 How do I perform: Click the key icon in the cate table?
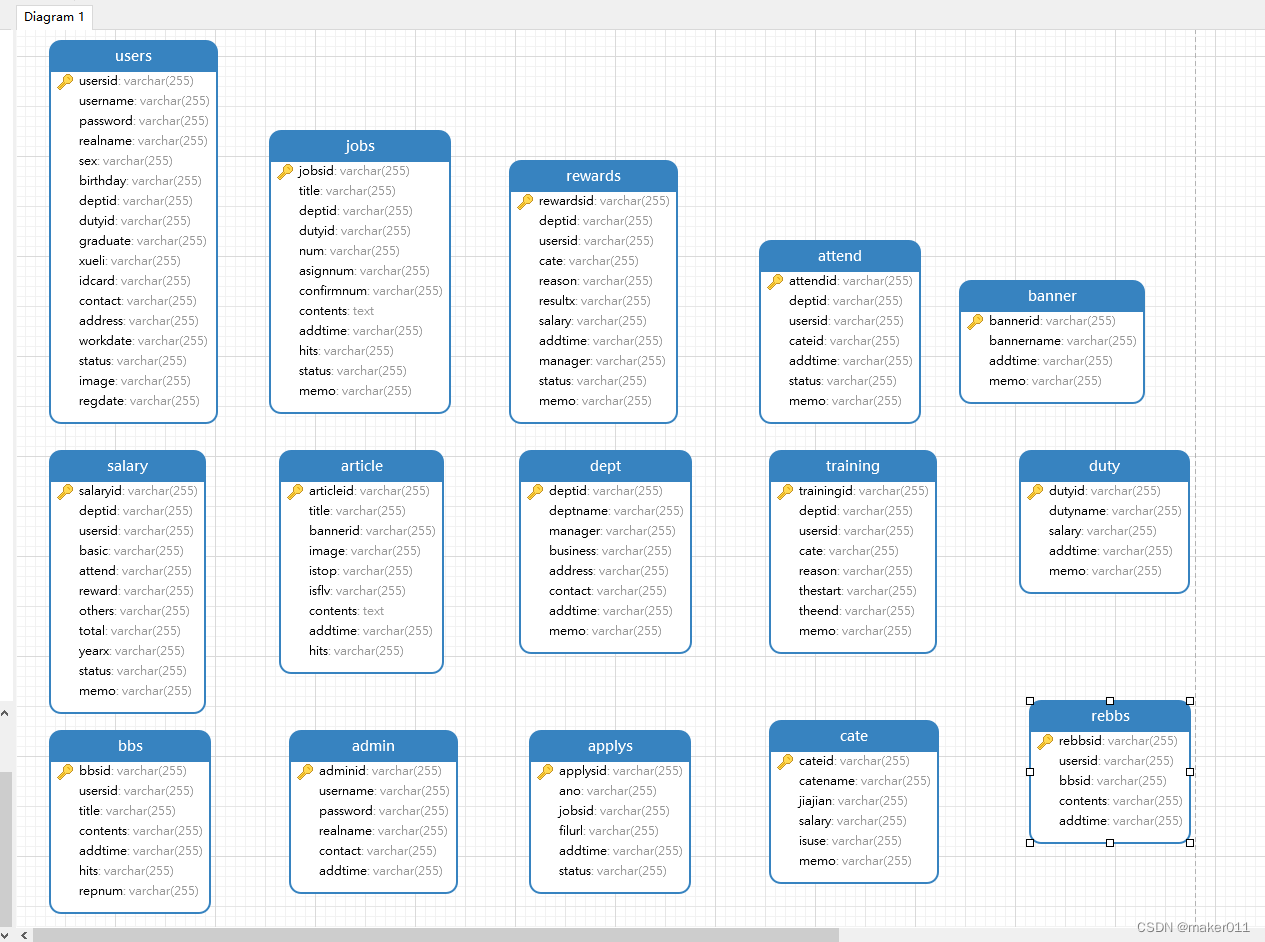(x=785, y=761)
